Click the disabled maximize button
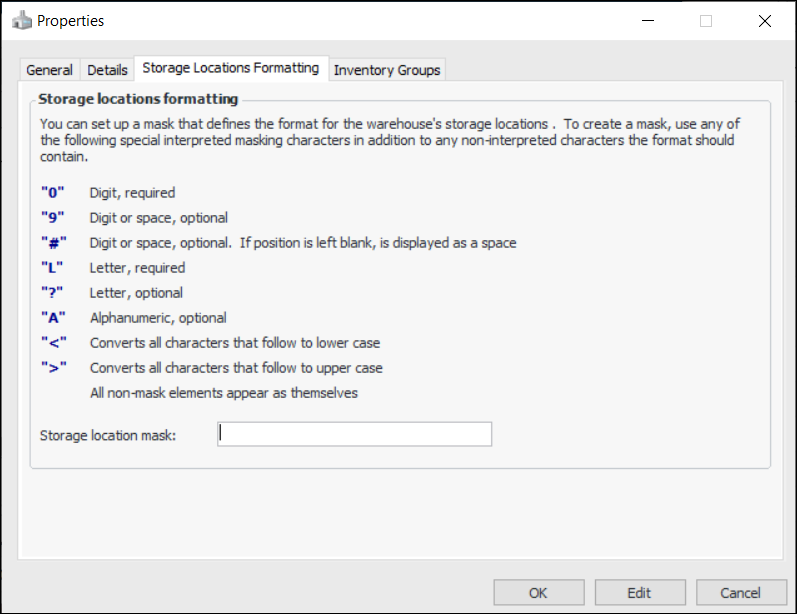Viewport: 797px width, 614px height. [x=706, y=20]
